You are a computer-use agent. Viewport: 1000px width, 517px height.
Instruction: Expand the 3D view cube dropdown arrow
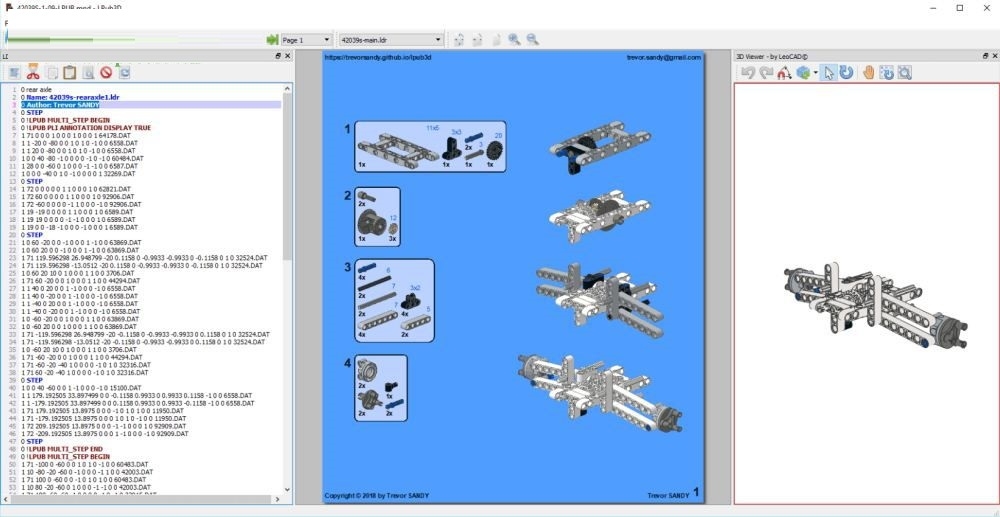click(816, 73)
